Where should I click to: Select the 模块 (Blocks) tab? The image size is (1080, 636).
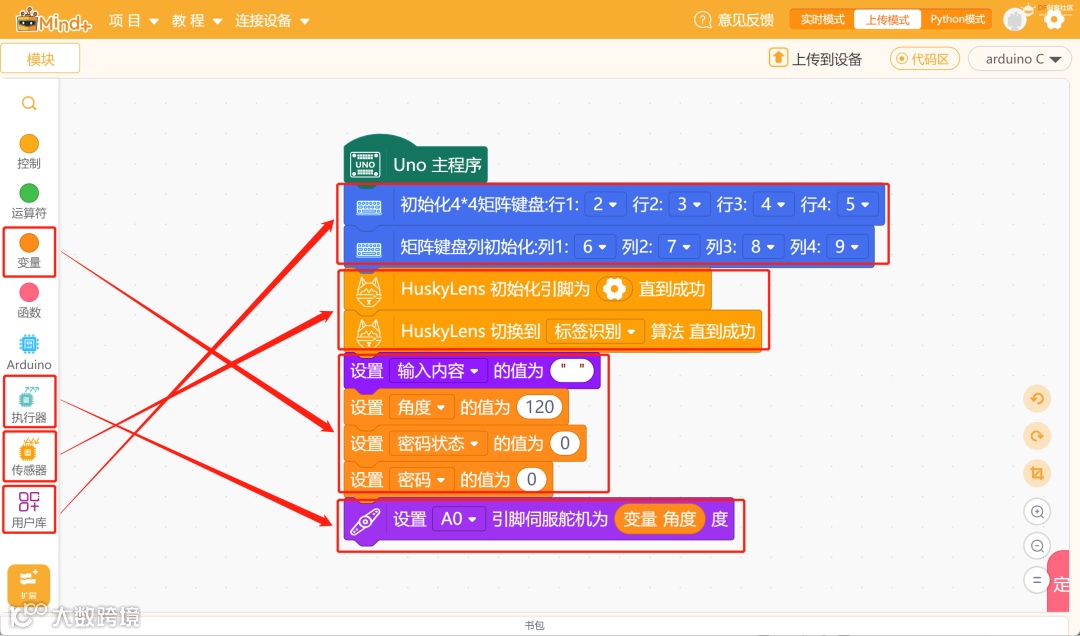pyautogui.click(x=40, y=59)
